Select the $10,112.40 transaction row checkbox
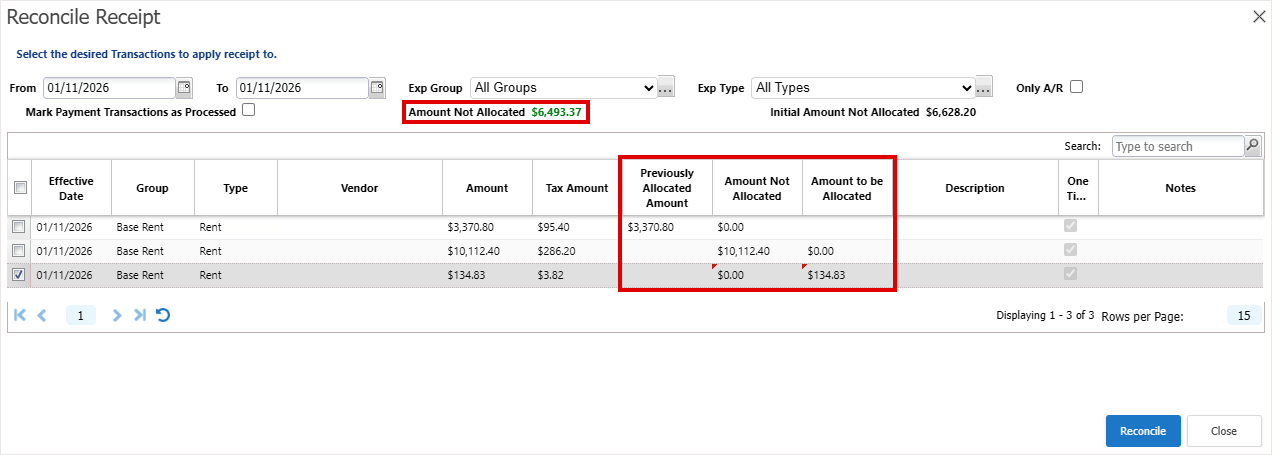This screenshot has width=1272, height=455. pos(19,251)
